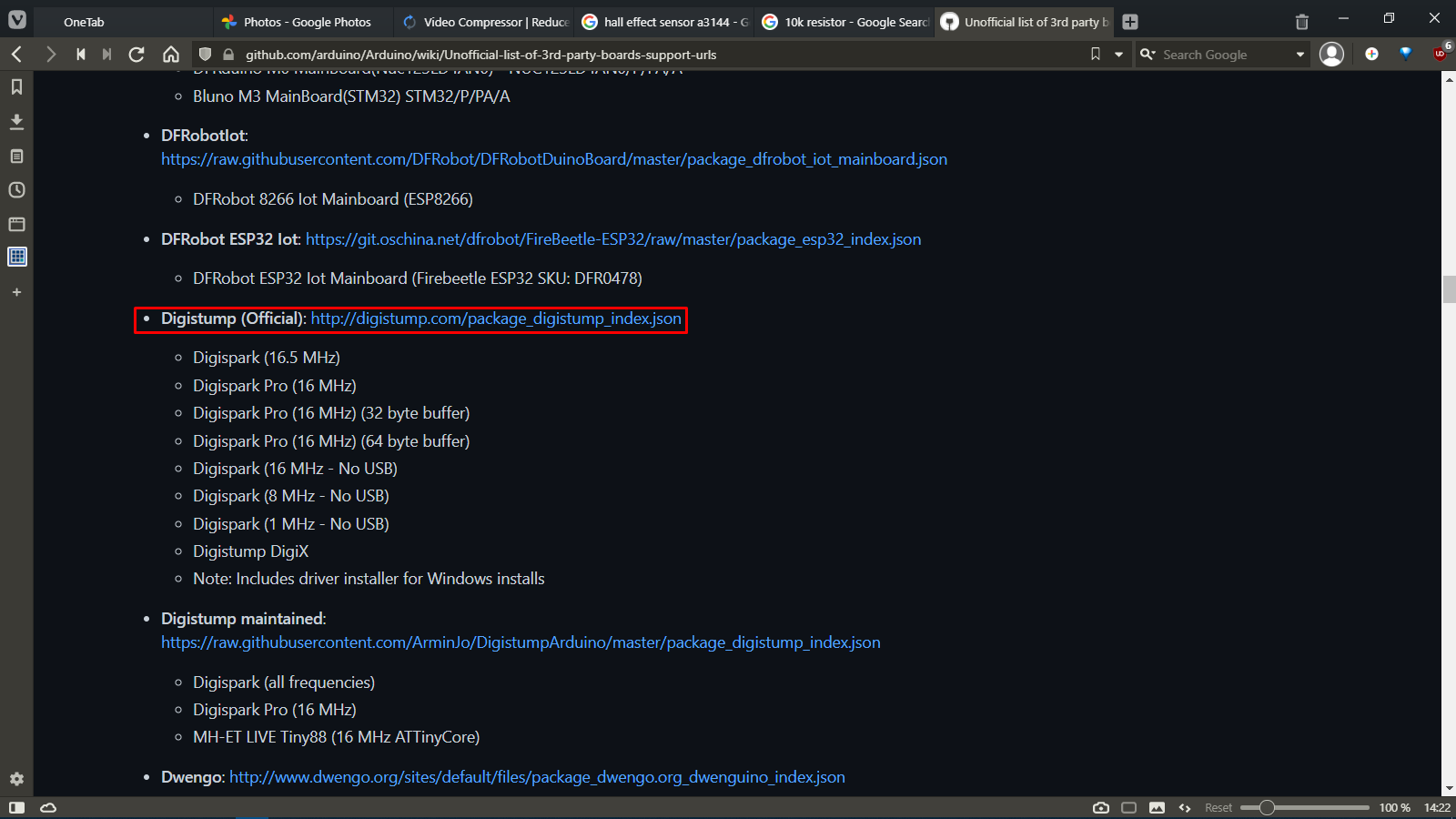This screenshot has width=1456, height=819.
Task: Open page actions code icon
Action: 1185,807
